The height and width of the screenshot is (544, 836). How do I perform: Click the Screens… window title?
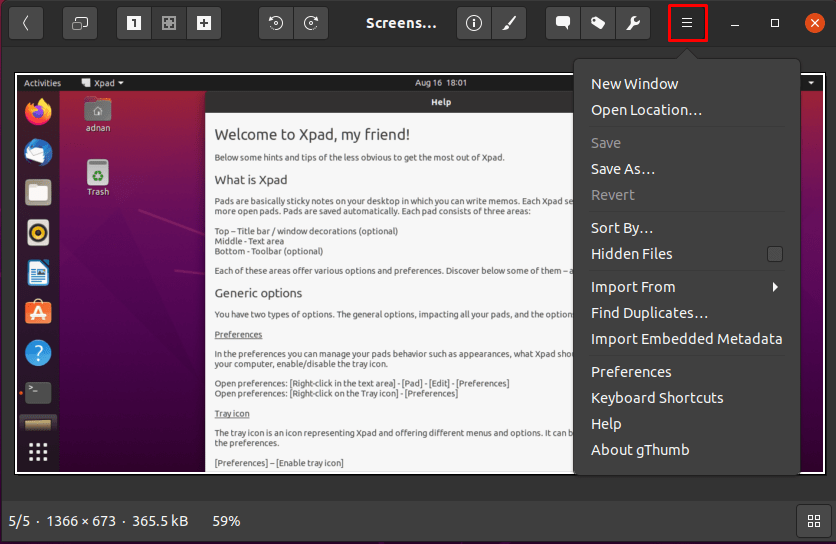click(401, 23)
